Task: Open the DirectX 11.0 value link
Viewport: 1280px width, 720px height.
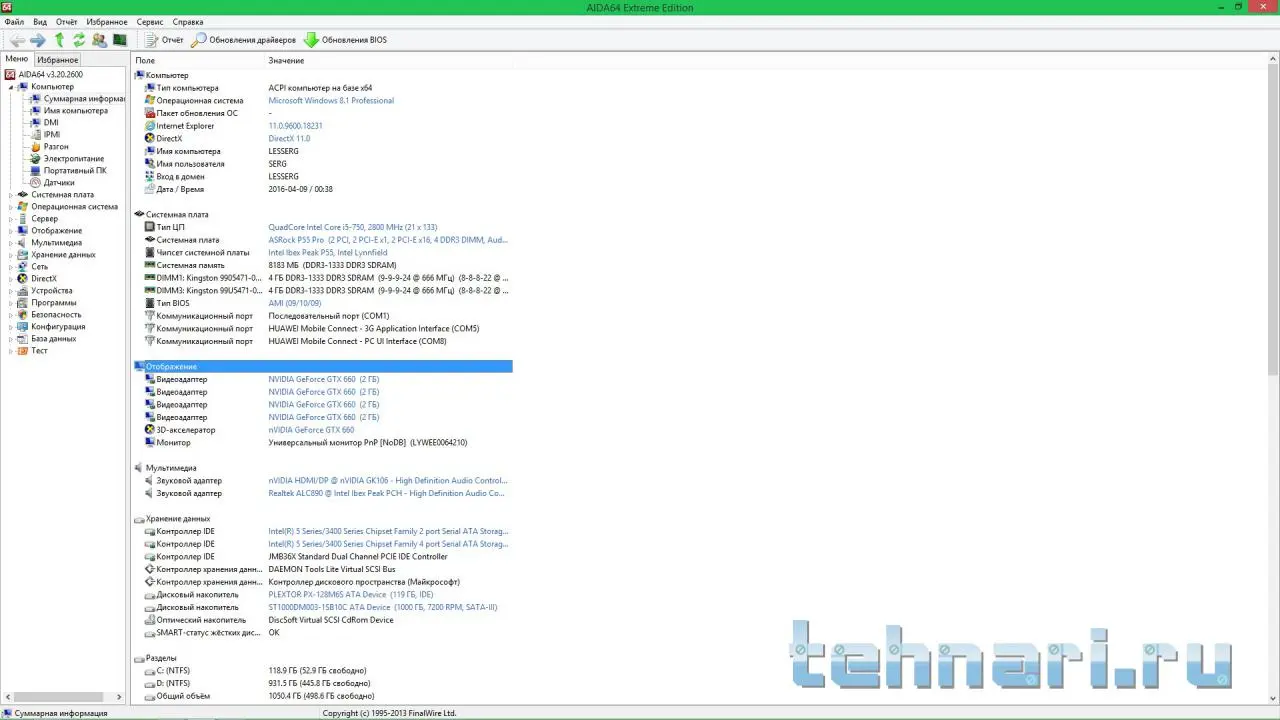Action: pos(289,139)
